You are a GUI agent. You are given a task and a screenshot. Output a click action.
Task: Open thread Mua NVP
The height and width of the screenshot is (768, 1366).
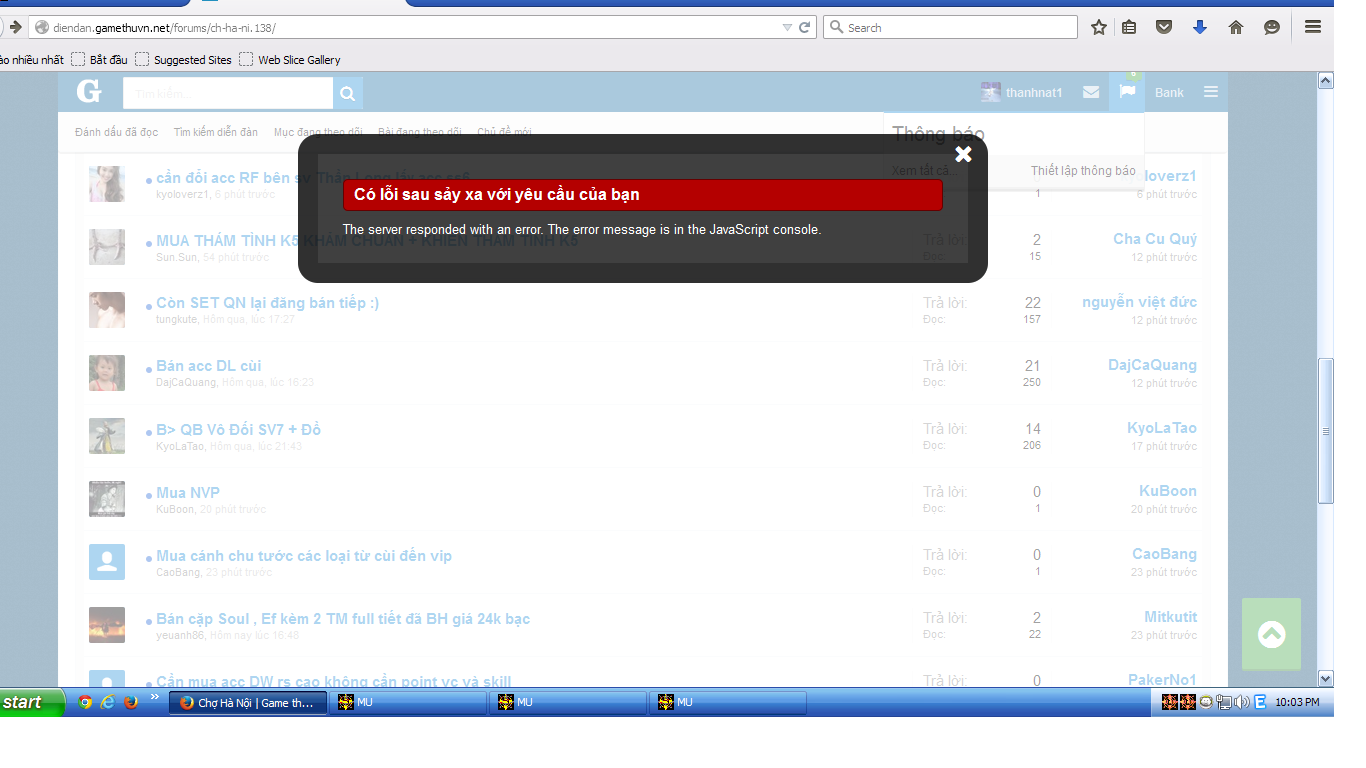pyautogui.click(x=188, y=492)
